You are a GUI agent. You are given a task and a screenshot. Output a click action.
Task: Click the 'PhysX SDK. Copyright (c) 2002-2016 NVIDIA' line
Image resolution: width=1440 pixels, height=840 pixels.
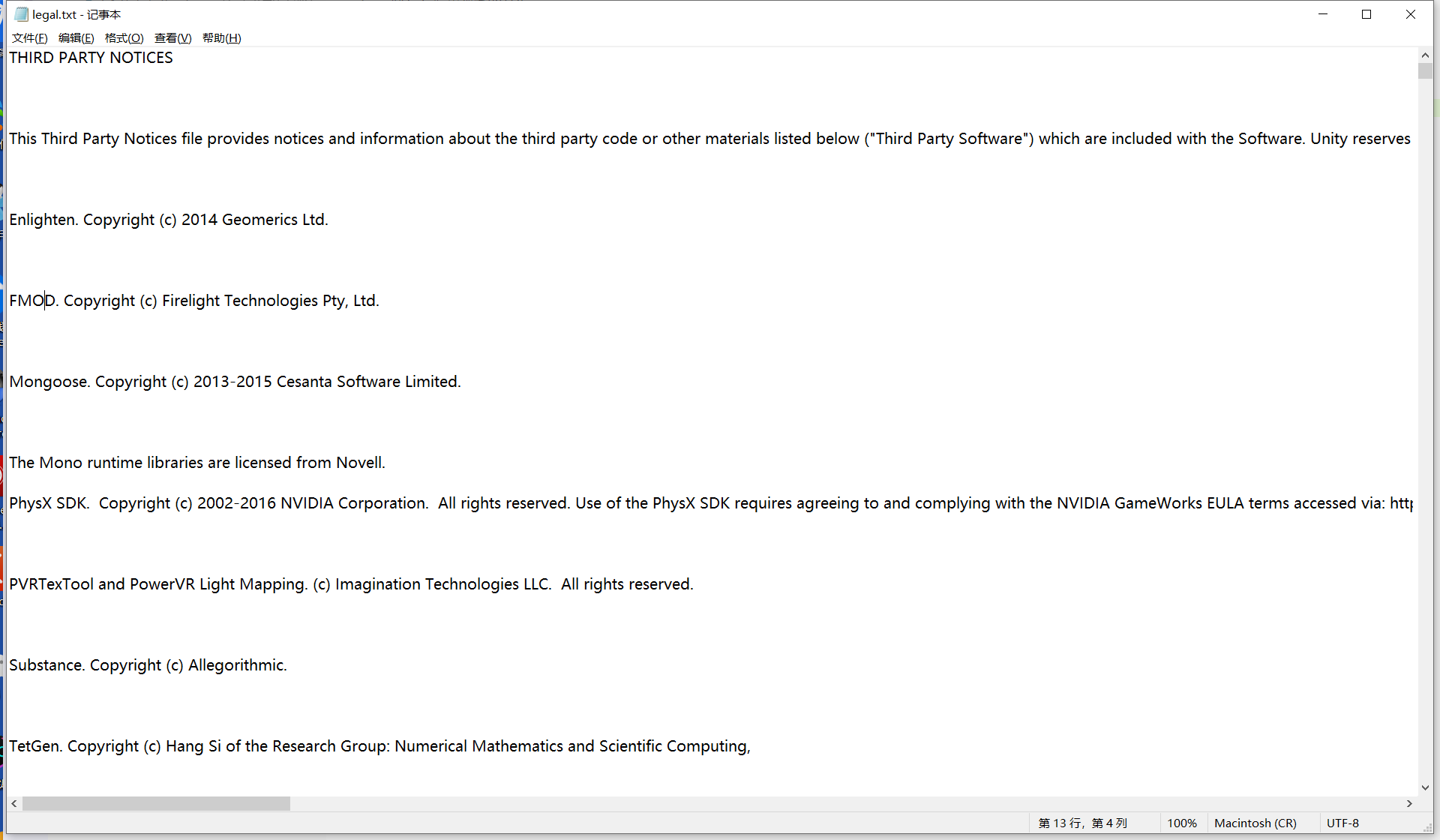(711, 503)
